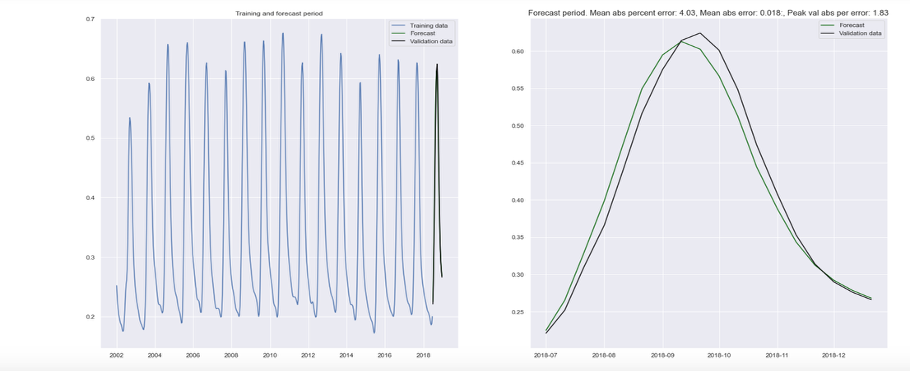This screenshot has height=372, width=910.
Task: Click the 0.4 y-axis label on left chart
Action: [x=90, y=198]
